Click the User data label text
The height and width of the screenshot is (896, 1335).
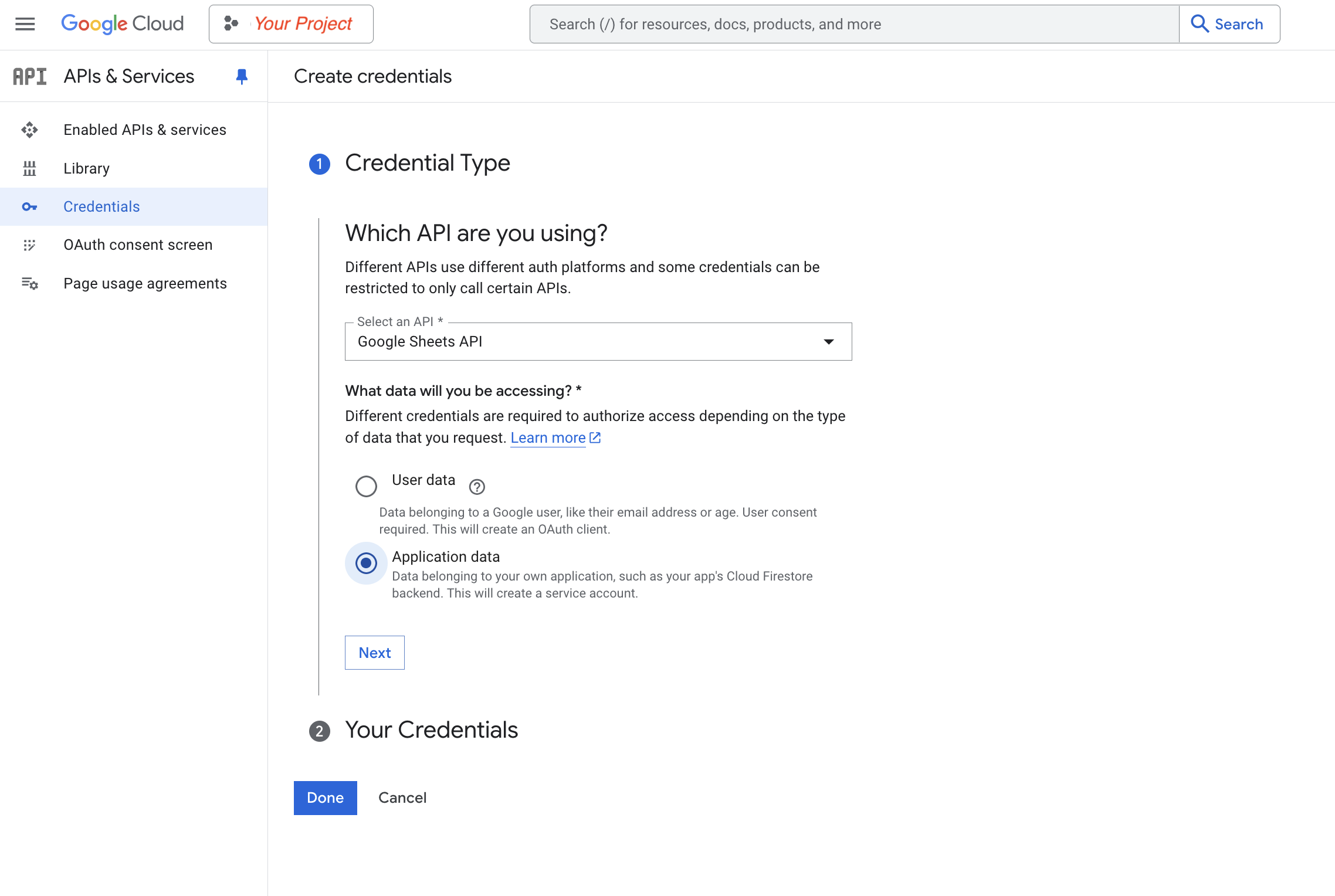(423, 480)
